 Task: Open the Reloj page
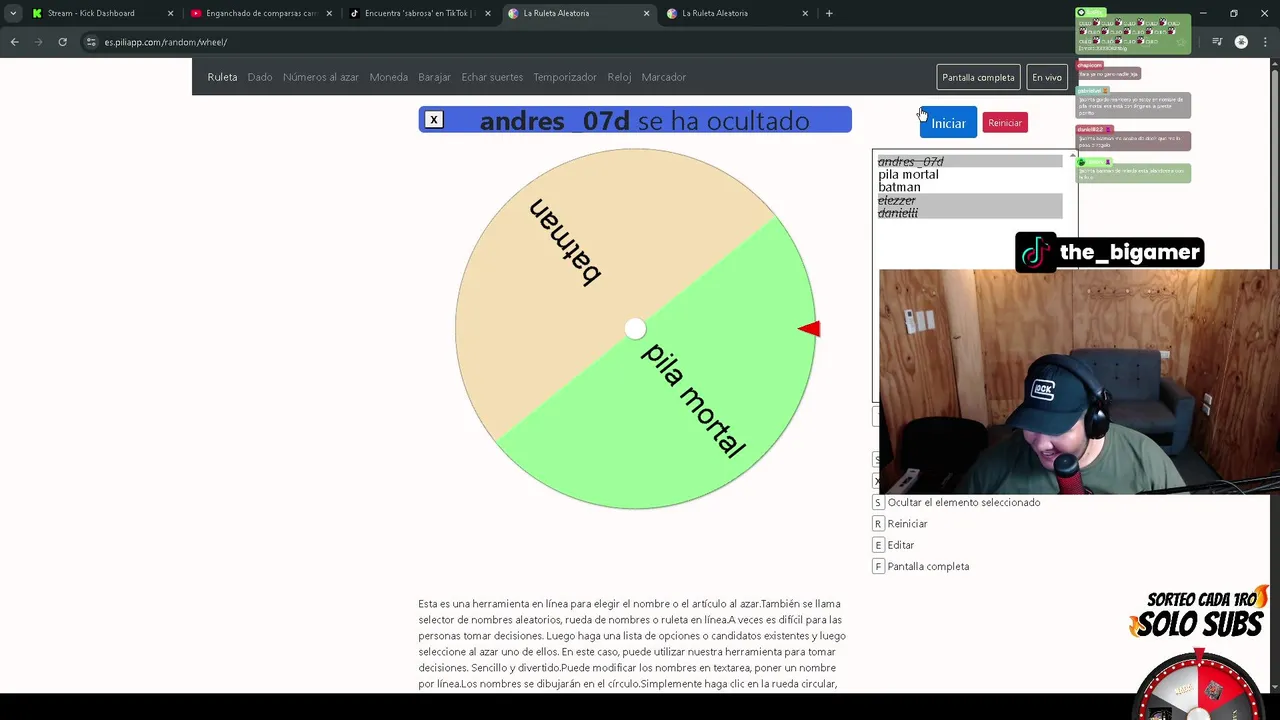click(619, 77)
